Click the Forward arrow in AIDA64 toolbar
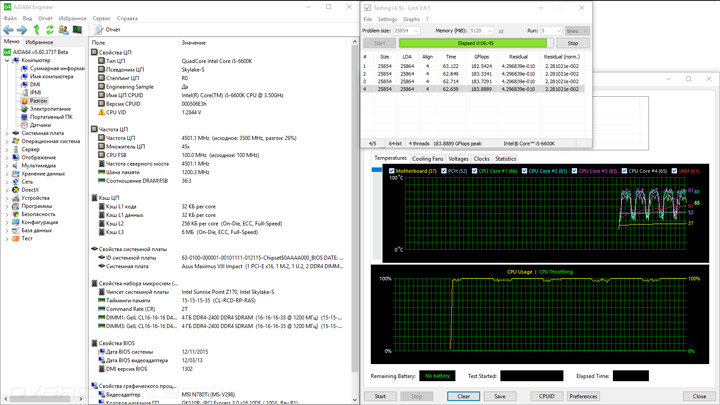The image size is (720, 405). click(22, 30)
